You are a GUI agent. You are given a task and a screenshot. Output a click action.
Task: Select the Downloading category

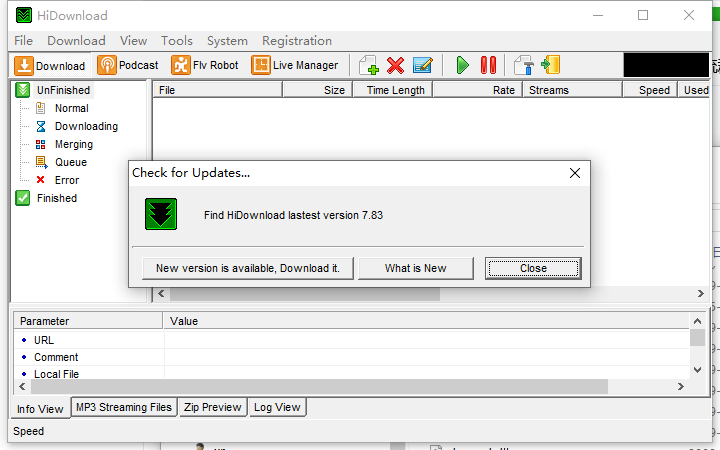[86, 126]
